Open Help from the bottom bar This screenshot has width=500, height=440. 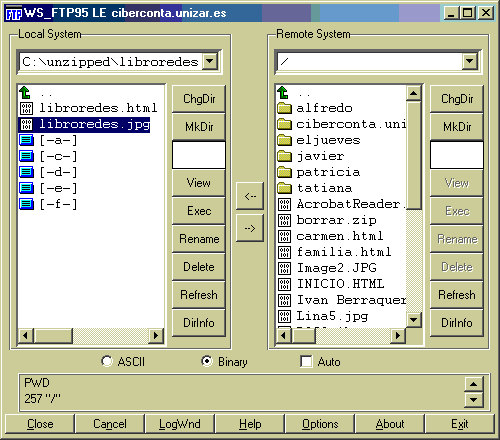click(x=250, y=424)
